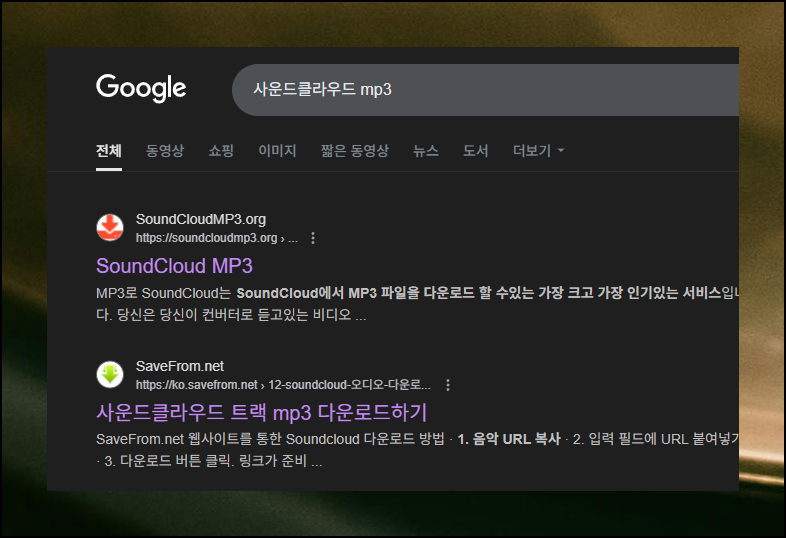The image size is (786, 538).
Task: Click the SoundCloud MP3 result description snippet
Action: click(x=417, y=304)
